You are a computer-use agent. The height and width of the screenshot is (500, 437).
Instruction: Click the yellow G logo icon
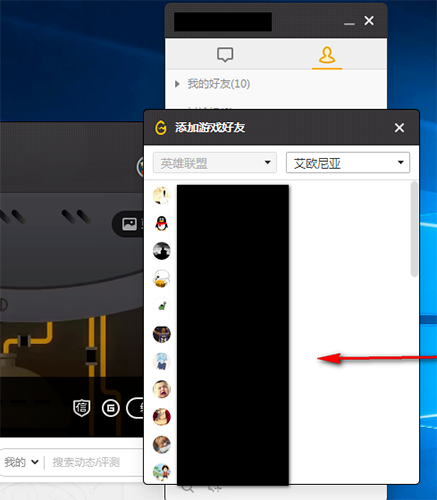tap(161, 127)
